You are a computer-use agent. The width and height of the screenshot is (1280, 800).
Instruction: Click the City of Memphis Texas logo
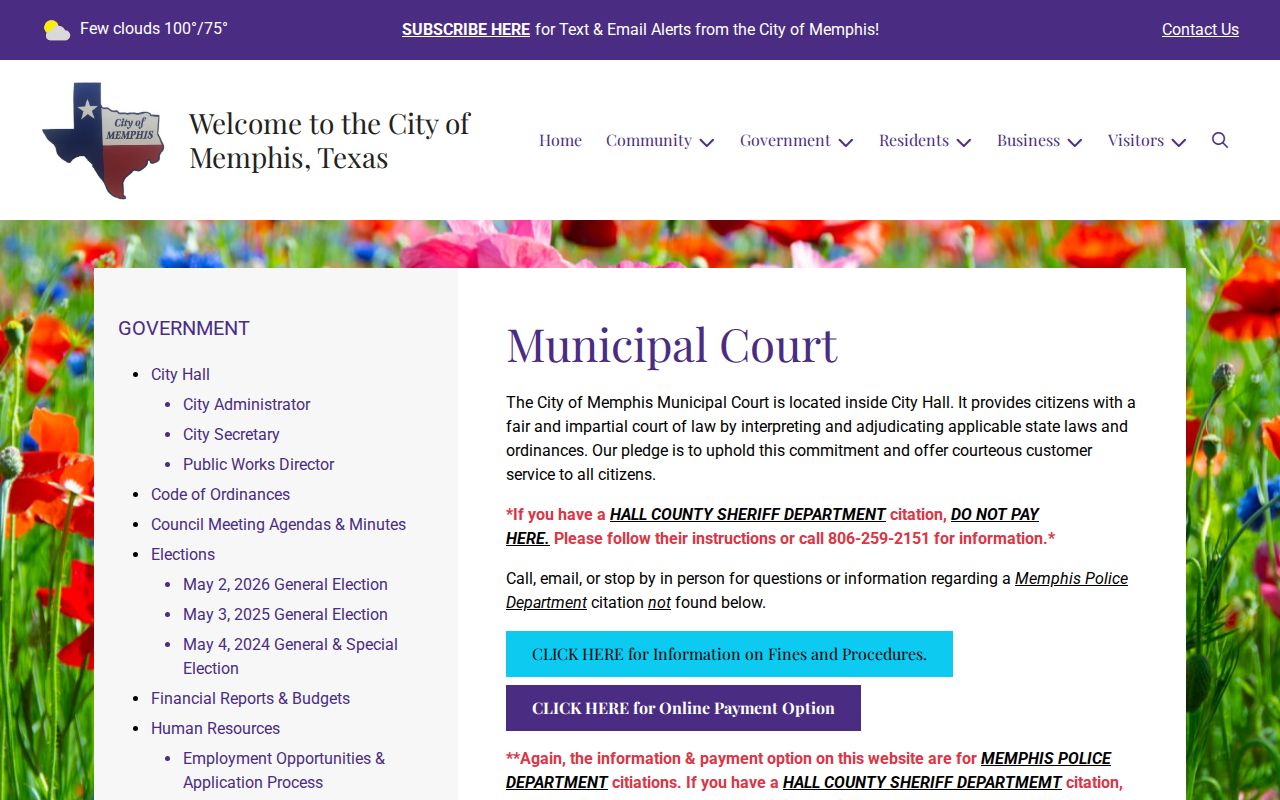pos(103,140)
